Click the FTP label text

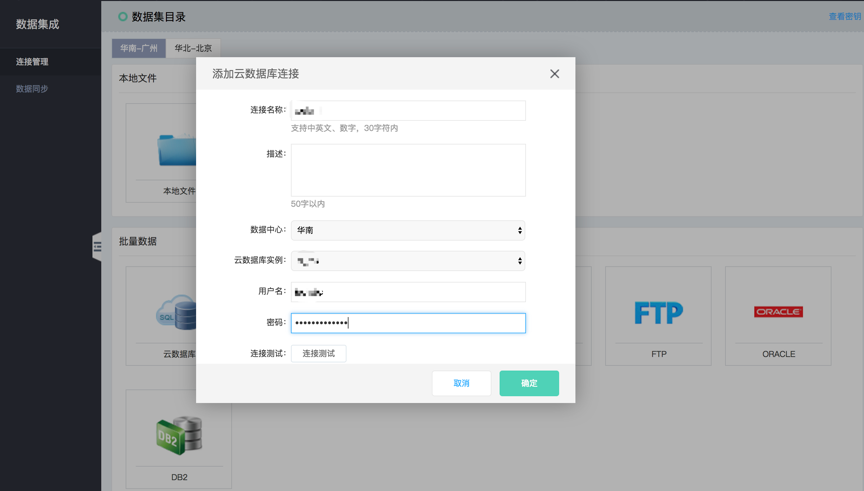coord(658,354)
